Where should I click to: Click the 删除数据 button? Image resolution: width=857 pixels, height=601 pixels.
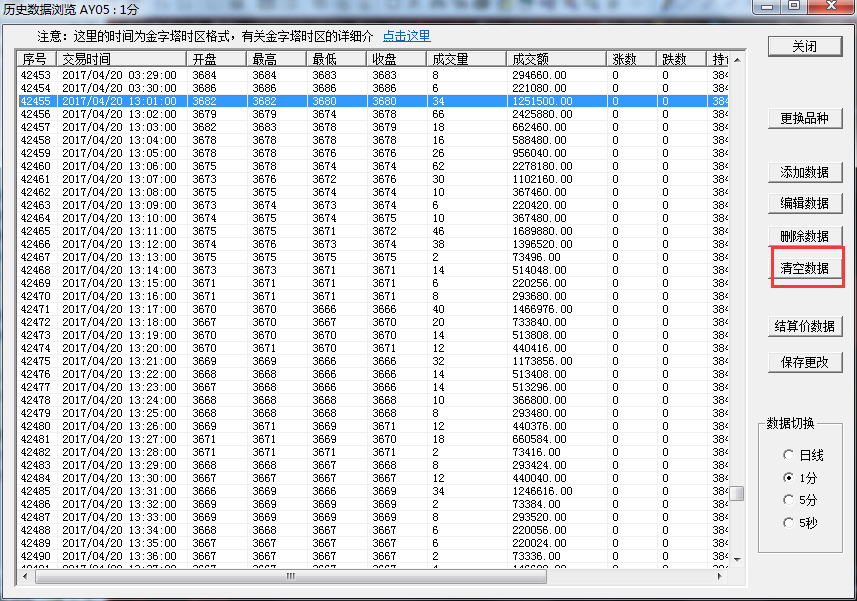pos(804,236)
